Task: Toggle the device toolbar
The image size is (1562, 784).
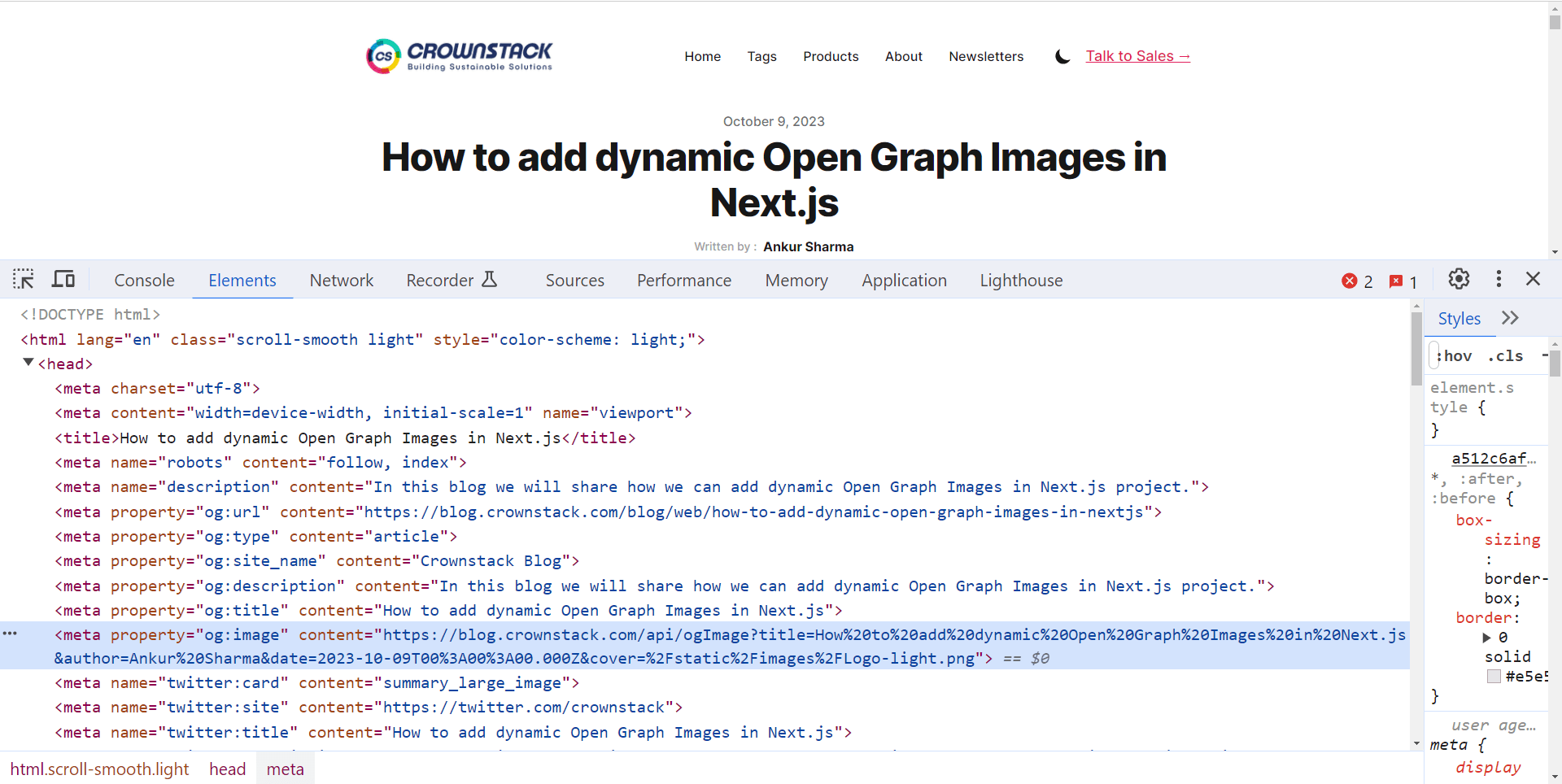Action: 63,279
